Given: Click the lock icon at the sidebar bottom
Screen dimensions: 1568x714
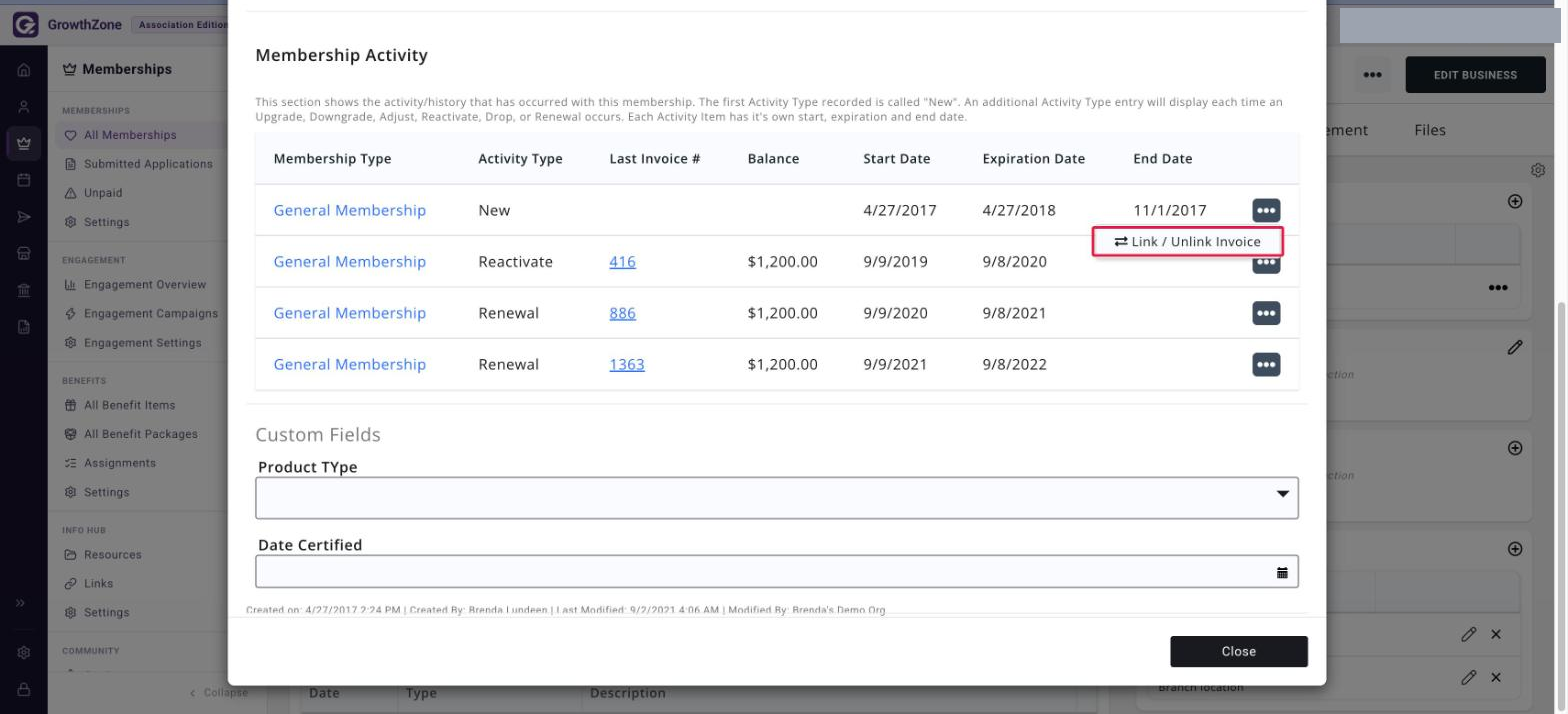Looking at the screenshot, I should 24,689.
